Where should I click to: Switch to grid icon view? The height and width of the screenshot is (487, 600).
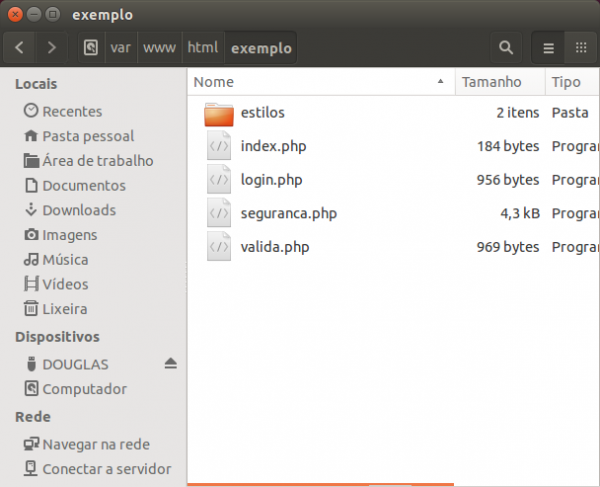580,47
